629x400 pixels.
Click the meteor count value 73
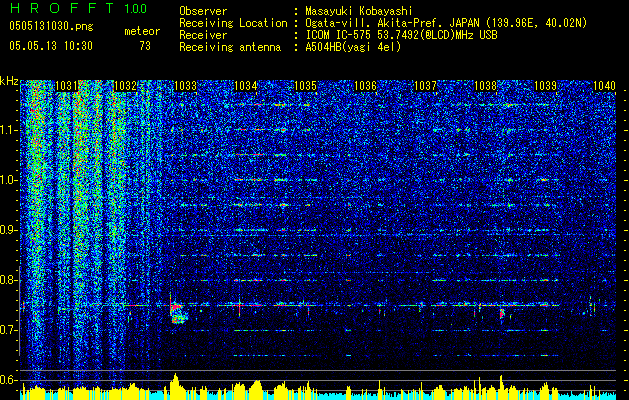pos(145,46)
